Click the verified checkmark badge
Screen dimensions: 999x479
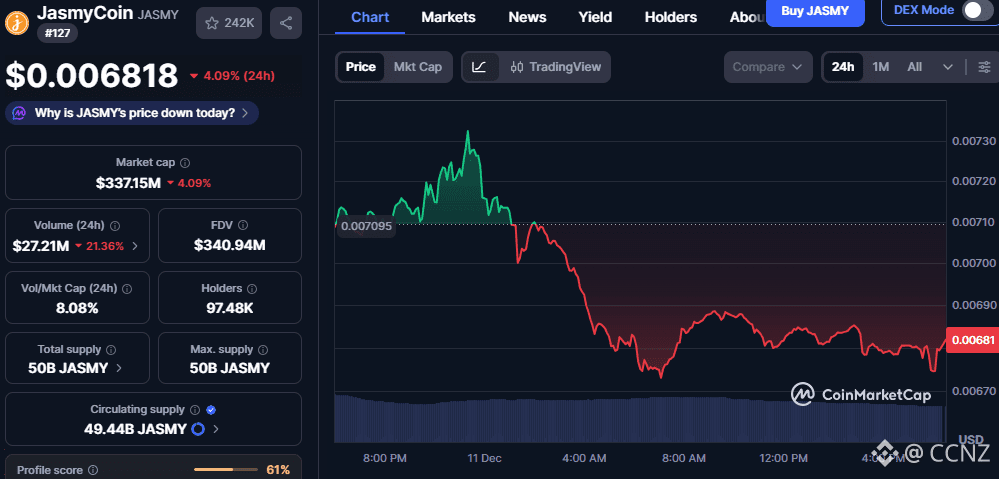211,410
